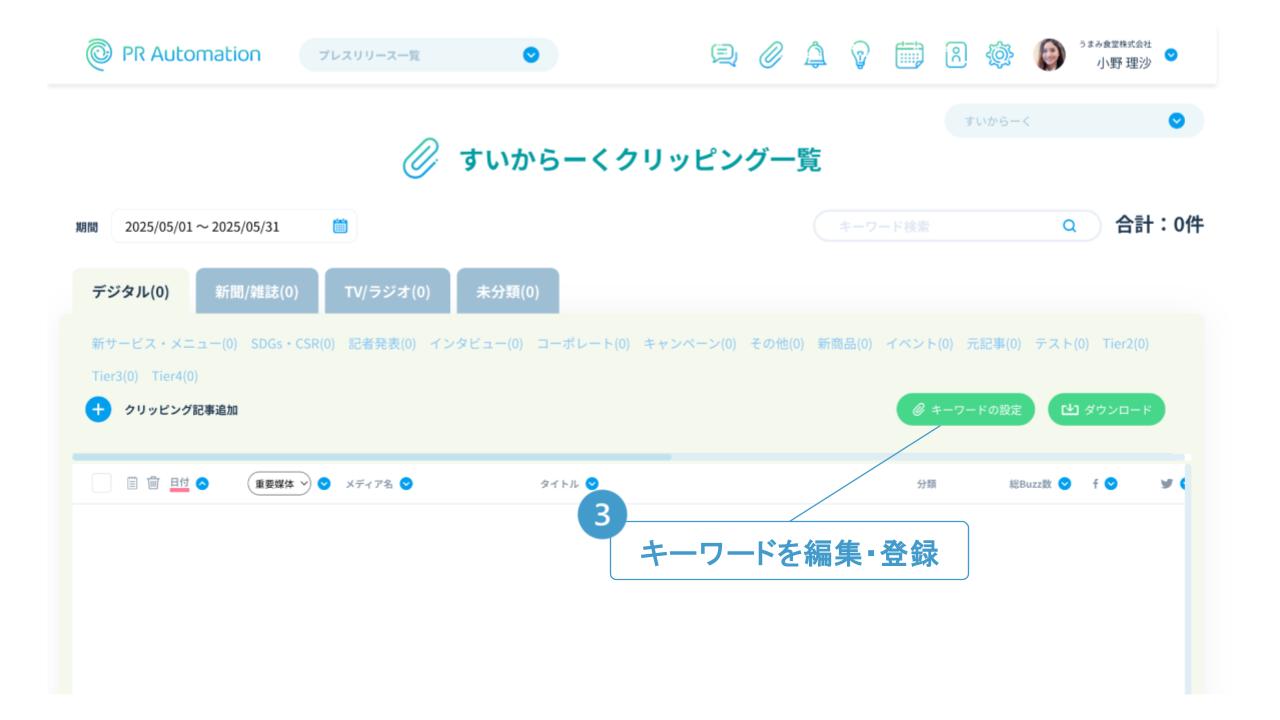
Task: Open the 重要媒体 select dropdown
Action: pos(277,483)
